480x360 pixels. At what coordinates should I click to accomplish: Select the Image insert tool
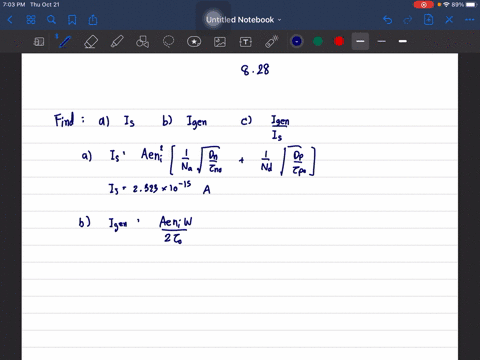click(x=220, y=42)
